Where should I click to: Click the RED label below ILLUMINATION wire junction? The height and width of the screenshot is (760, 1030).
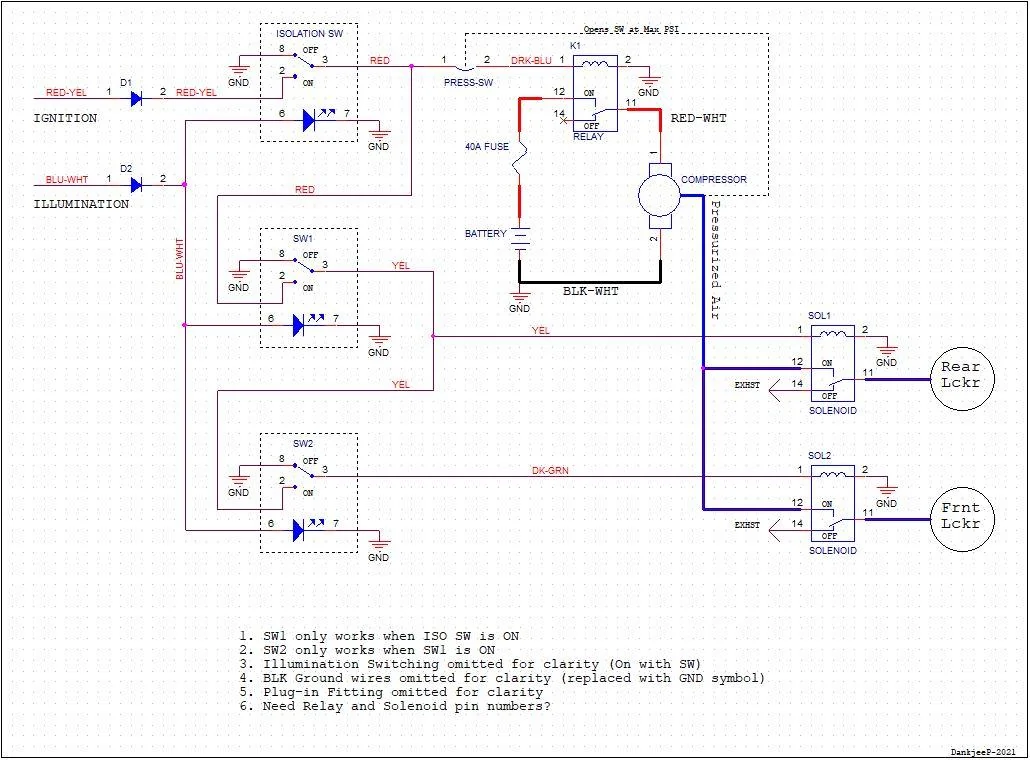pos(305,189)
